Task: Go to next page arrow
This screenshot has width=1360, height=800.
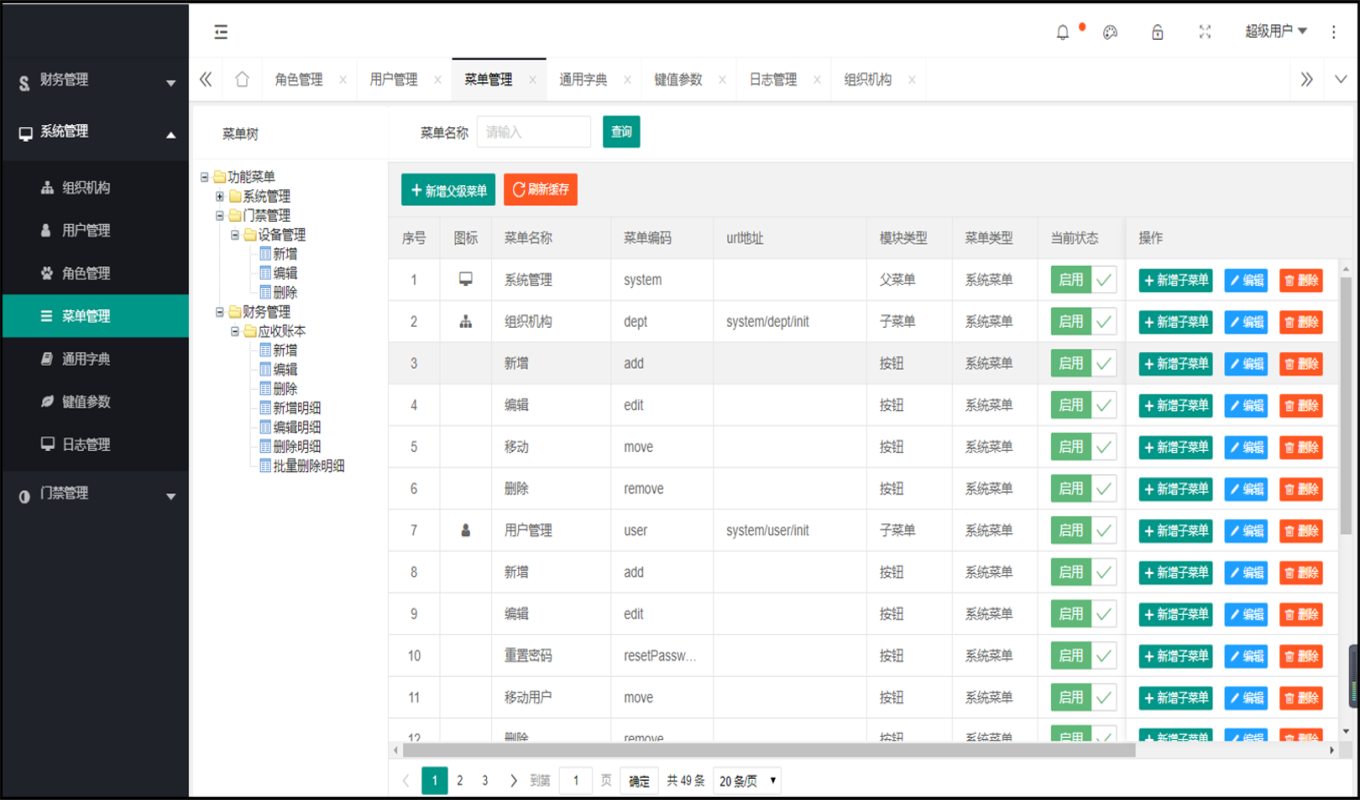Action: 513,781
